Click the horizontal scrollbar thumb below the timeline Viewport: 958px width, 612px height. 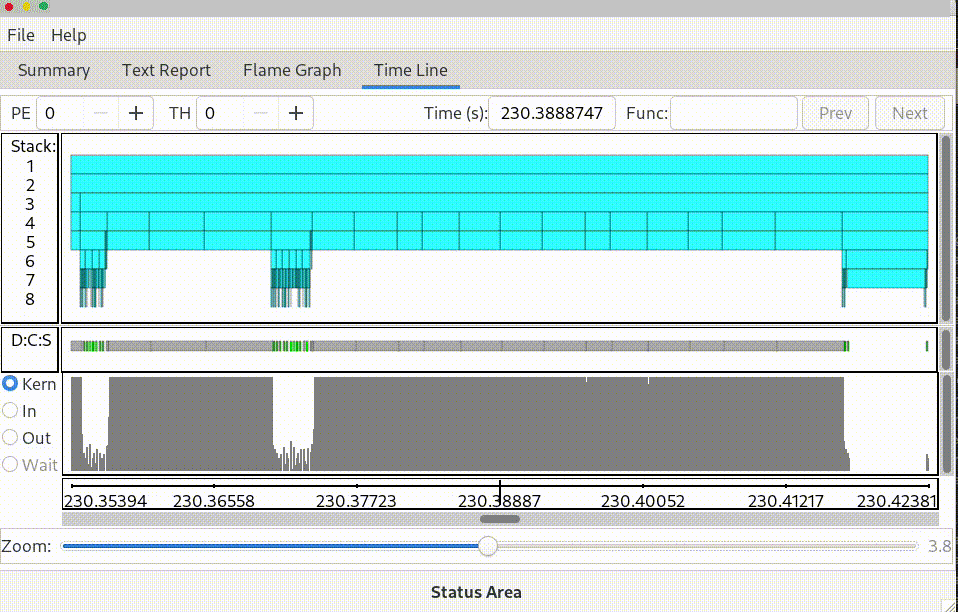tap(499, 519)
